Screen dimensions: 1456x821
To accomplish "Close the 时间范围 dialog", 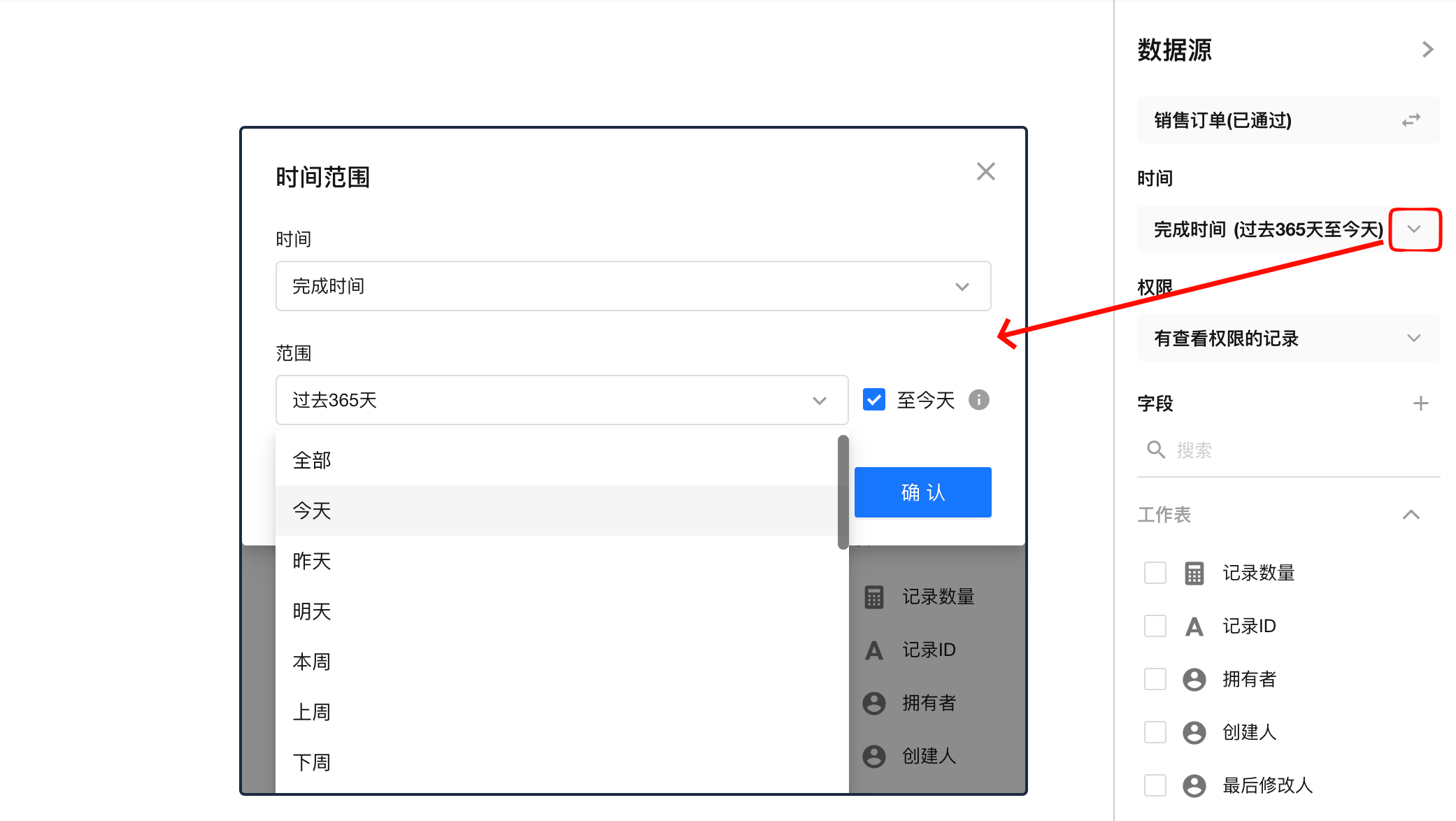I will (985, 171).
